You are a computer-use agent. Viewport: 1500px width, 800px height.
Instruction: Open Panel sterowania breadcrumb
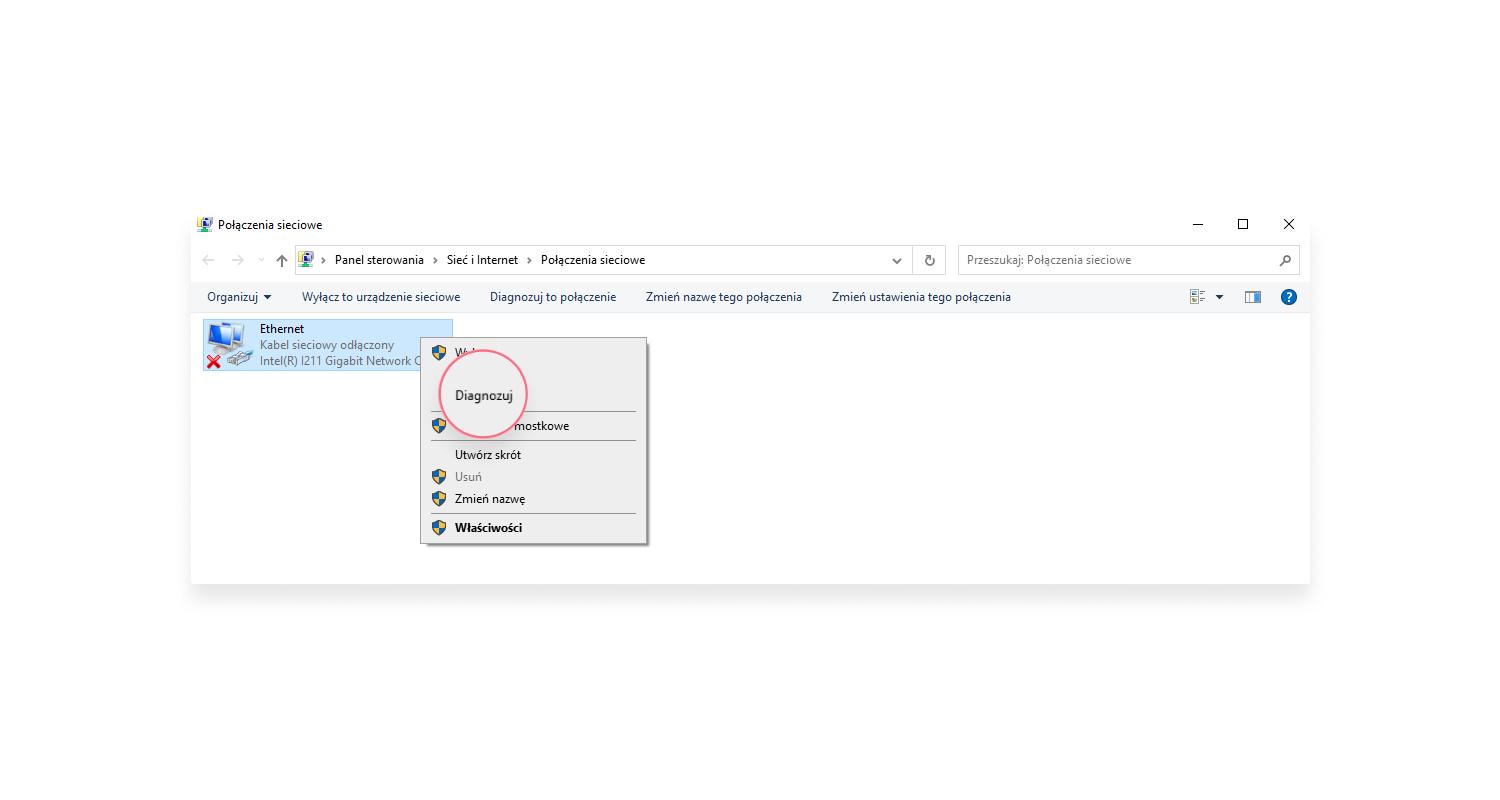pyautogui.click(x=379, y=260)
